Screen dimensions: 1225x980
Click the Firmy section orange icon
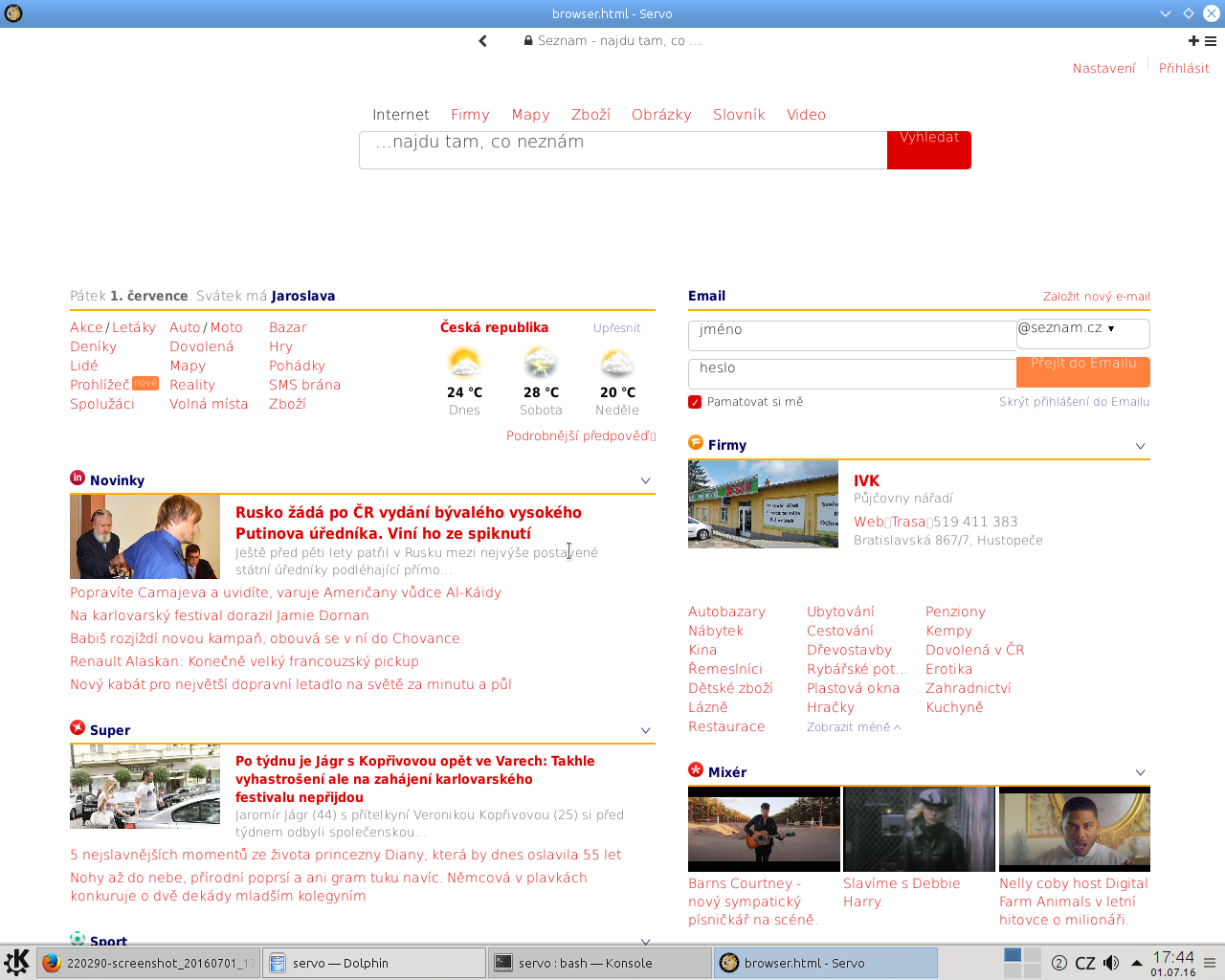tap(696, 442)
